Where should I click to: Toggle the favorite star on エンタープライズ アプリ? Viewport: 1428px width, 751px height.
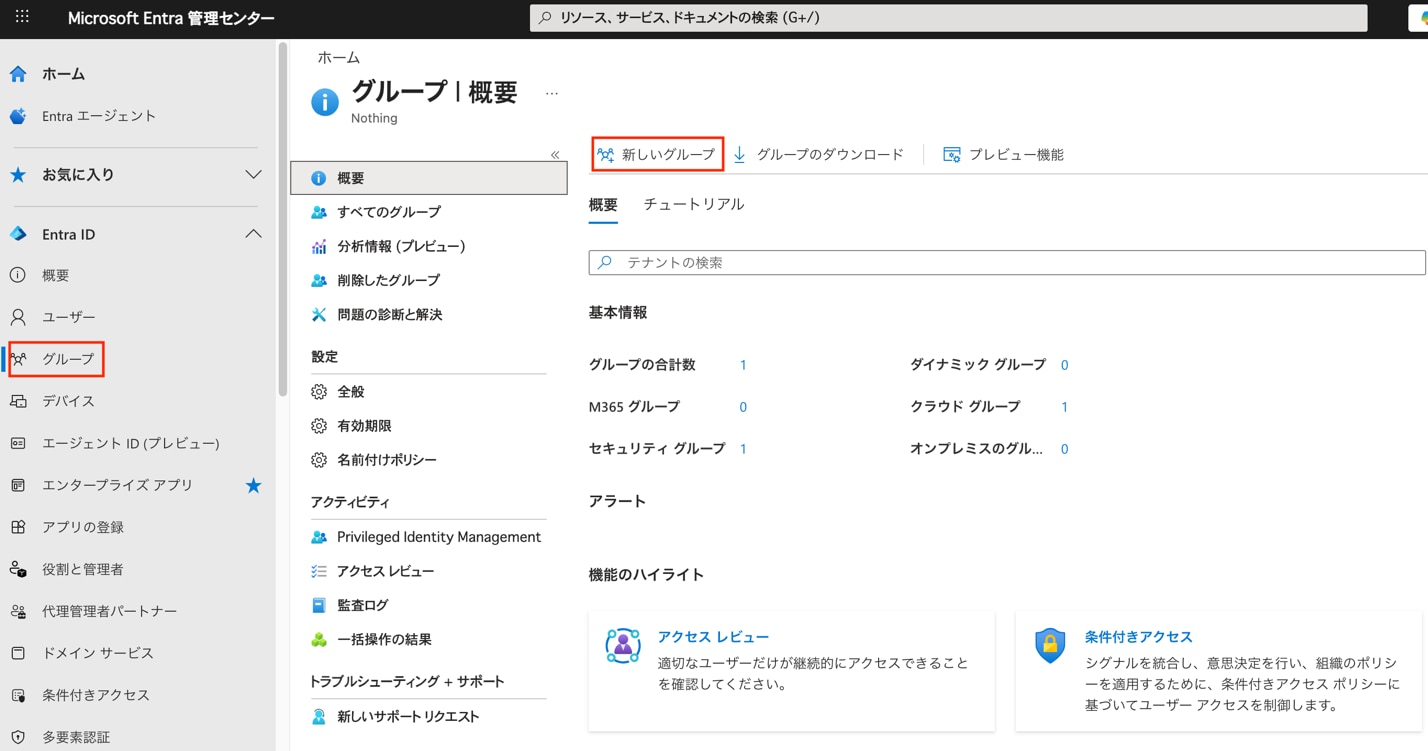[253, 485]
